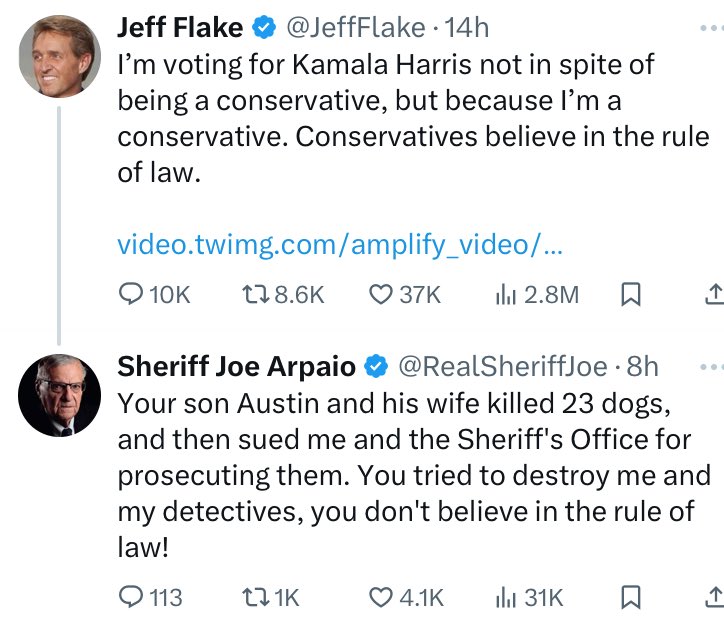
Task: Open more options for Joe Arpaio's reply
Action: click(711, 366)
